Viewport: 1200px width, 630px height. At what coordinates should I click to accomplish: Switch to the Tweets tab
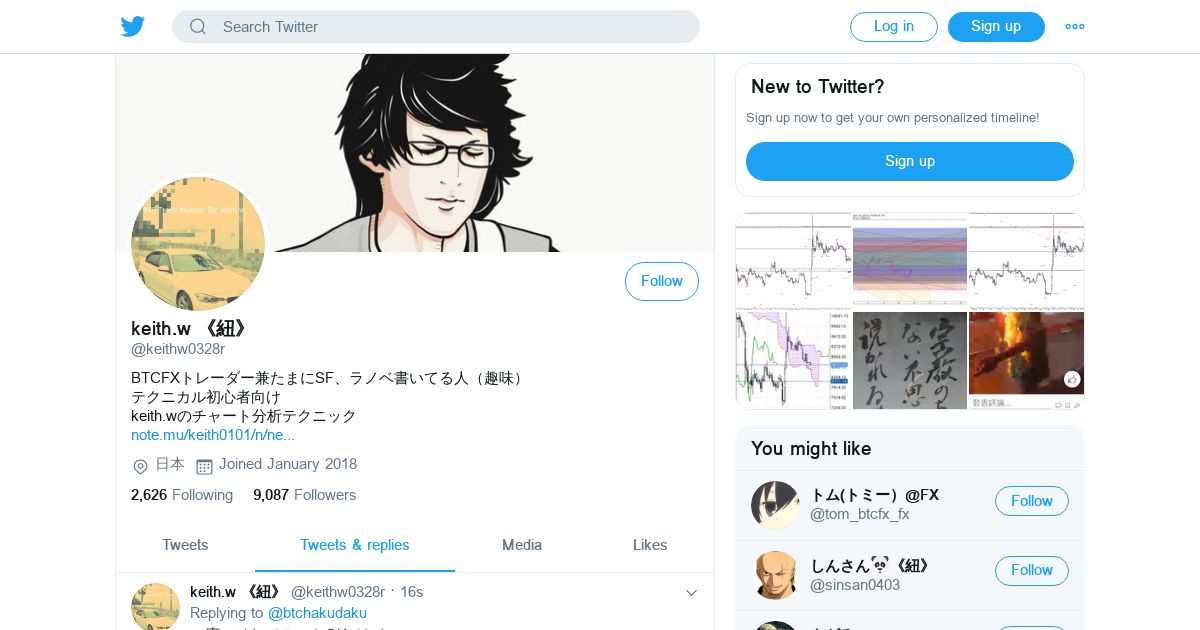pos(185,545)
